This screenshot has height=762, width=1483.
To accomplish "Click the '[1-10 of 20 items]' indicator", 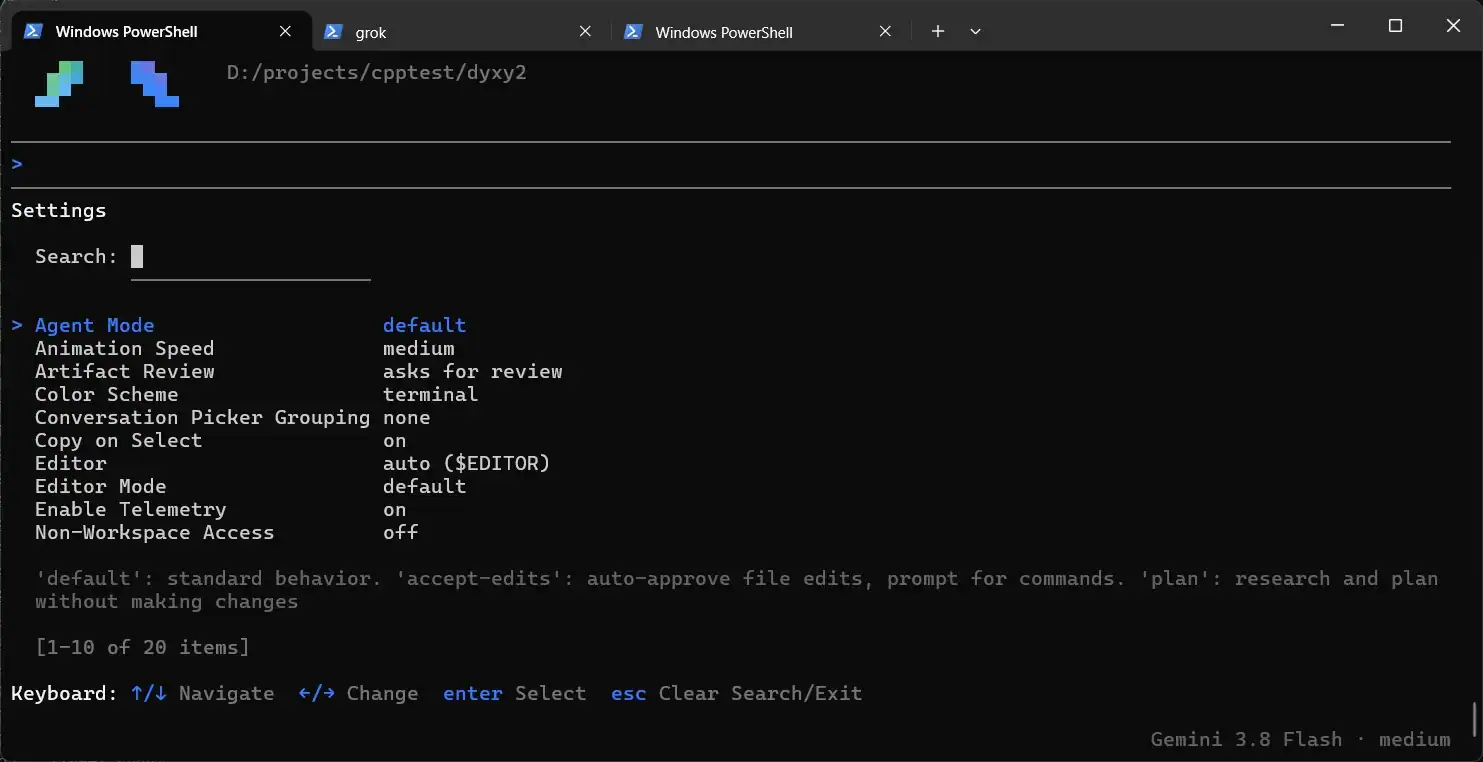I will 142,647.
